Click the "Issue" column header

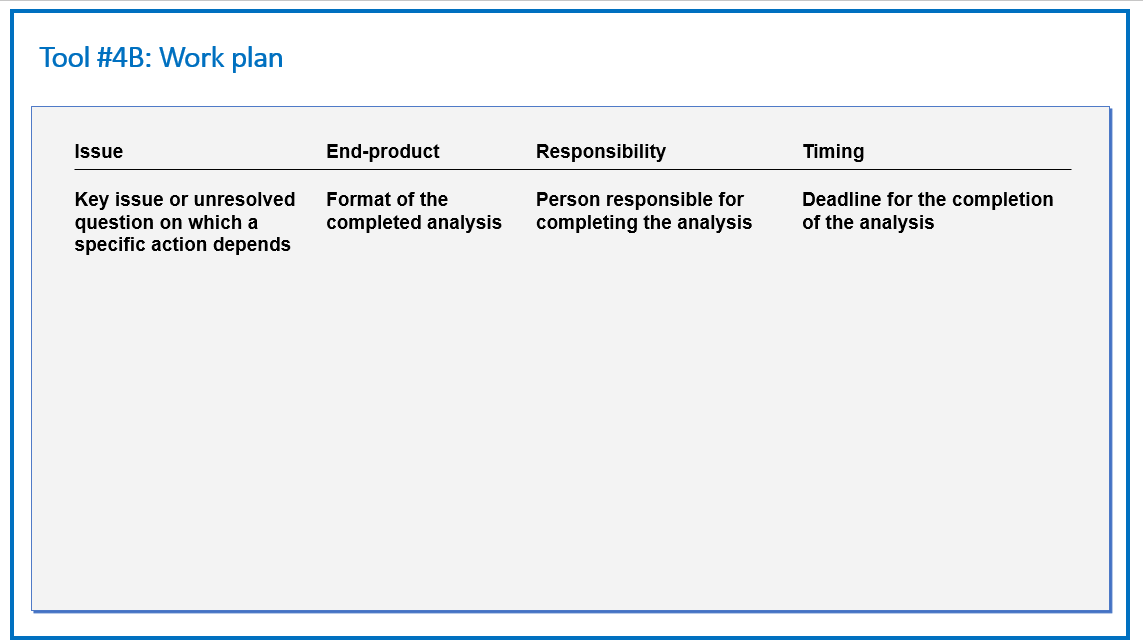coord(98,151)
